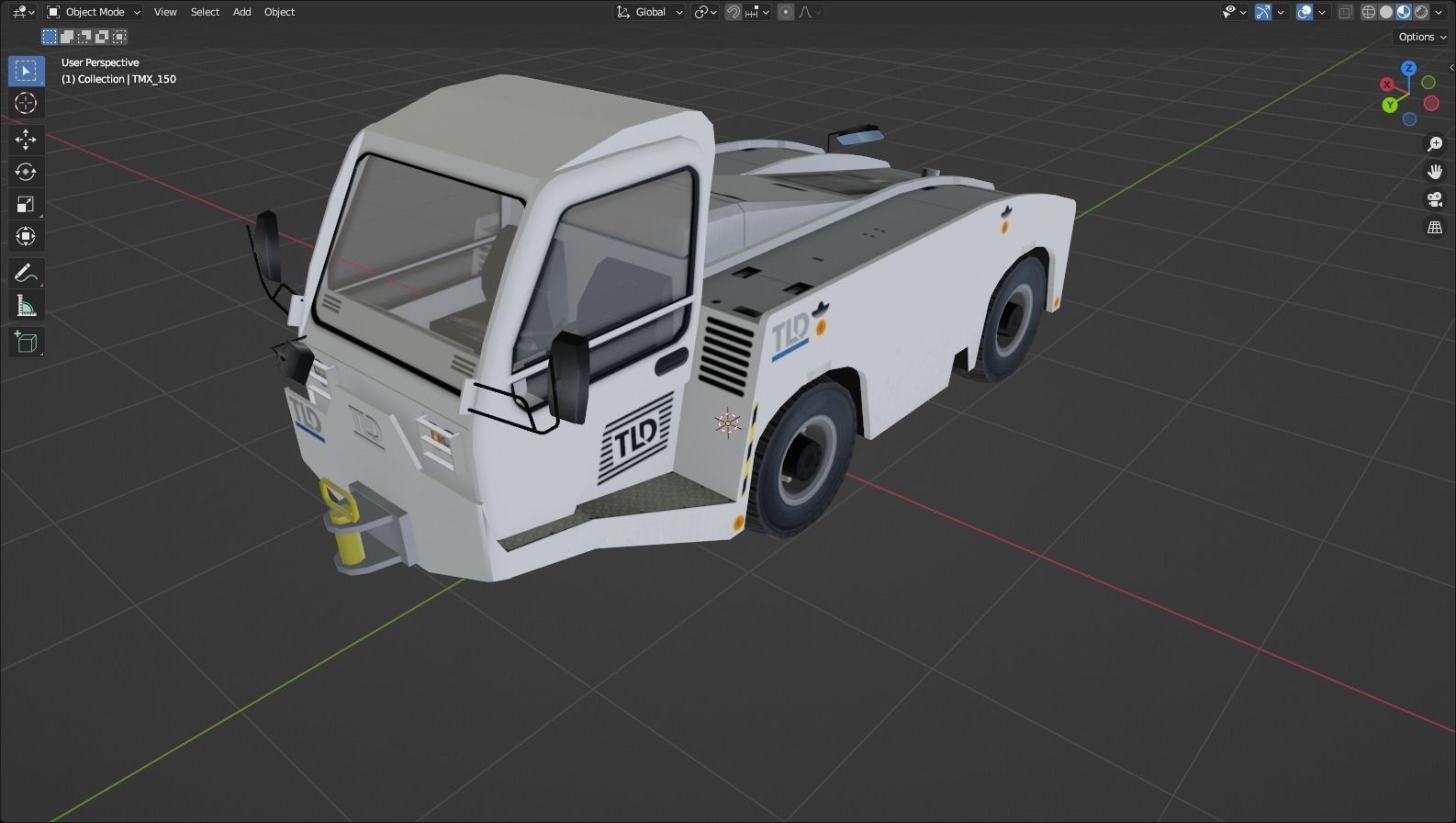Select the Annotate tool

pos(26,273)
